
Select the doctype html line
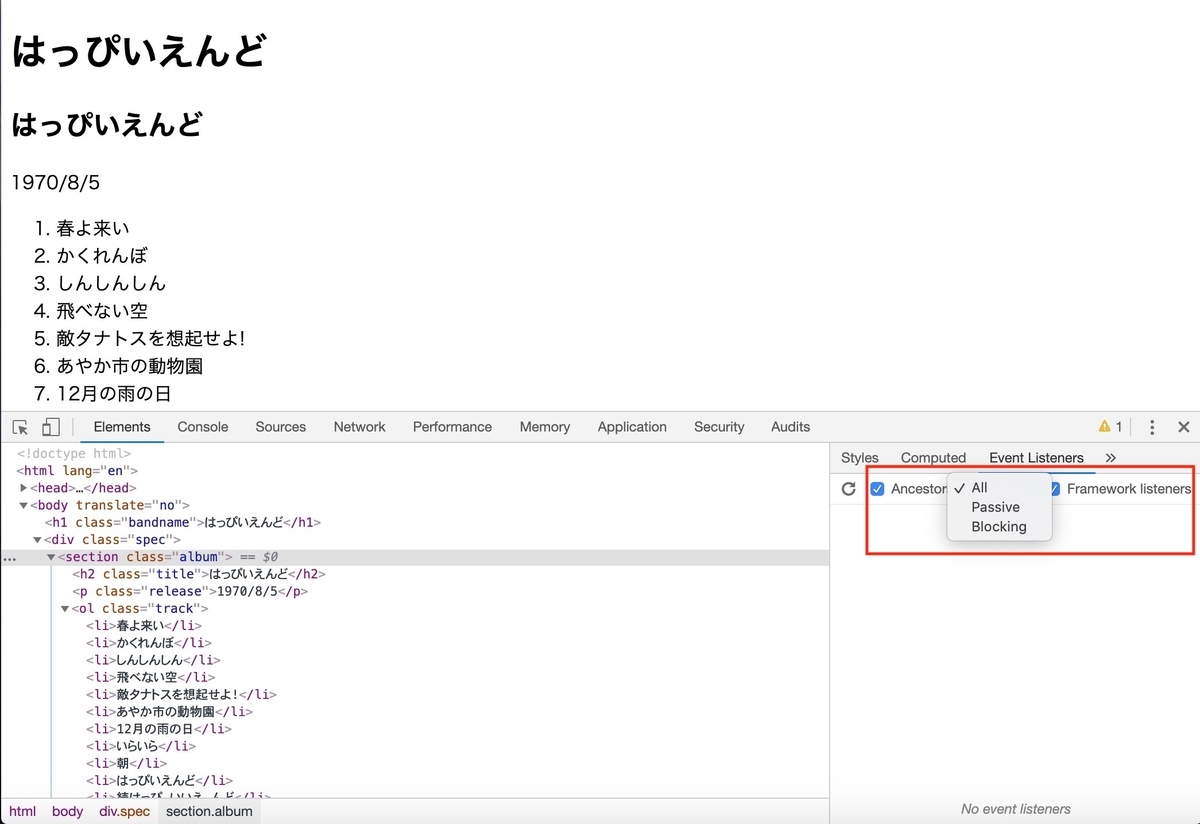[x=74, y=454]
